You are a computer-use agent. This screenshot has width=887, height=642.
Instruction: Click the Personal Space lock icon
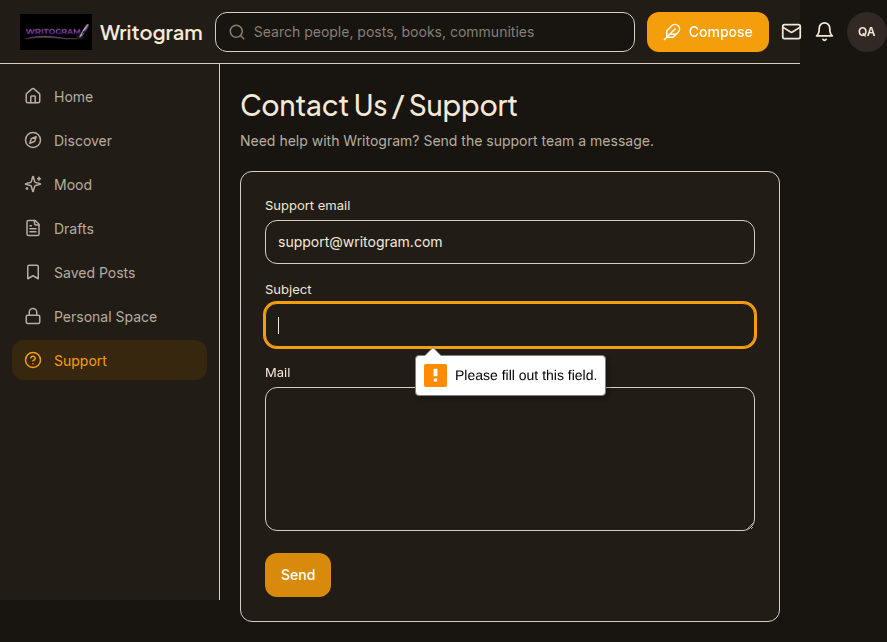[x=33, y=317]
